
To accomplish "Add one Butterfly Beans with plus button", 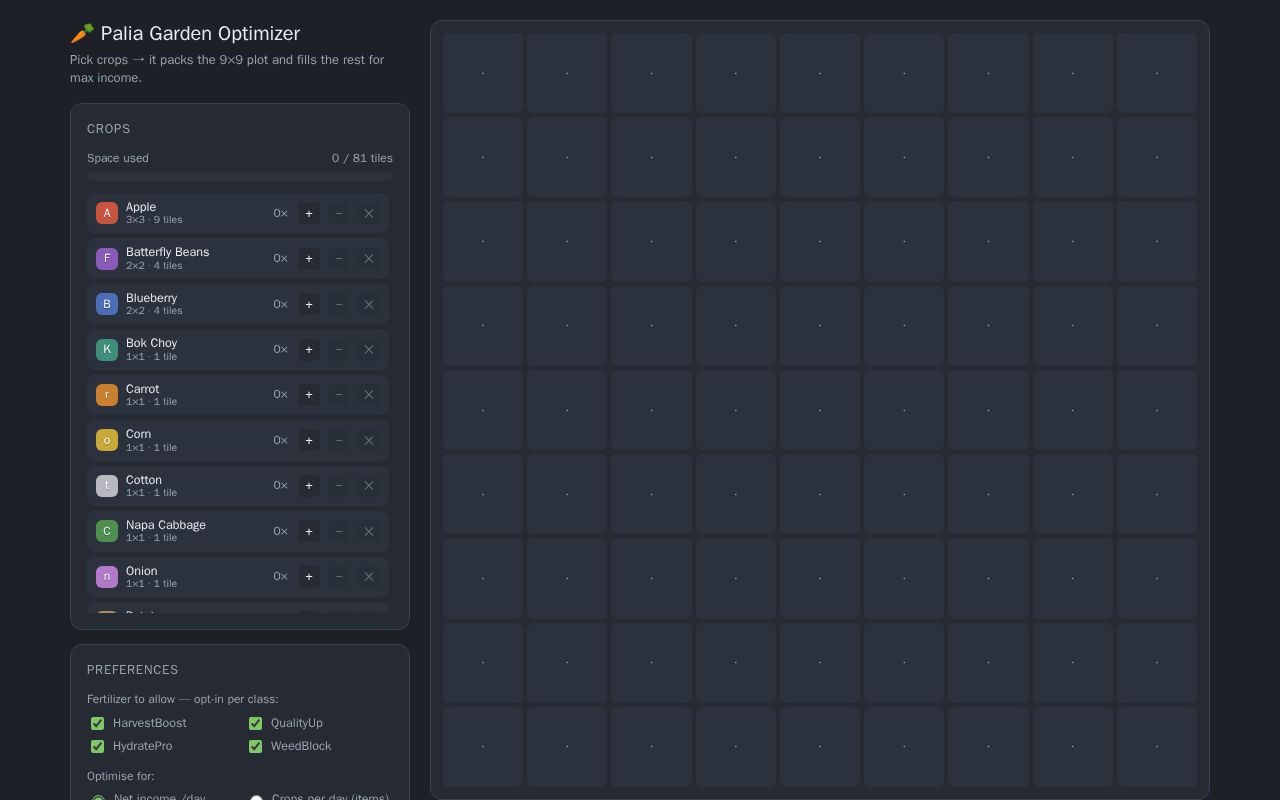I will (309, 258).
